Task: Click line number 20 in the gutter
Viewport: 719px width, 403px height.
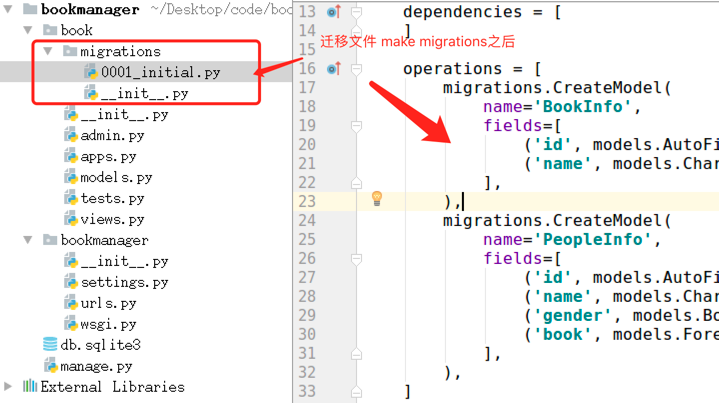Action: (x=307, y=144)
